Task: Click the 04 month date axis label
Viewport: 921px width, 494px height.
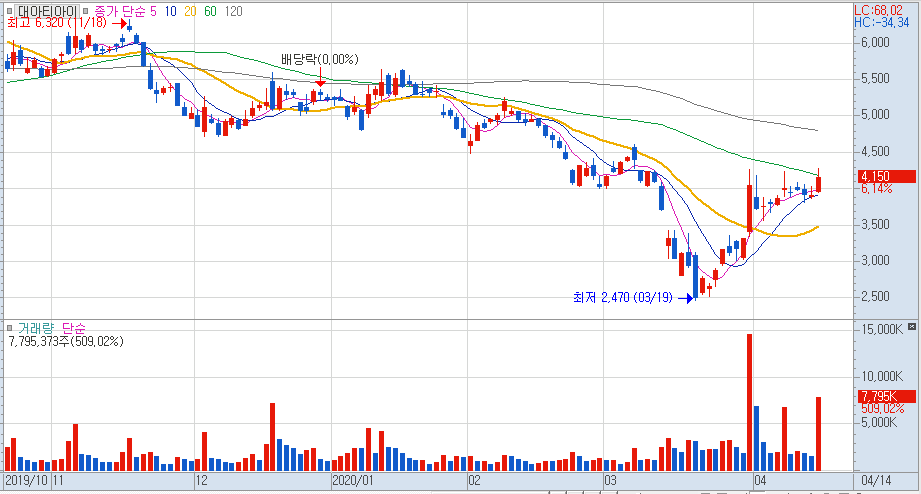Action: [x=760, y=480]
